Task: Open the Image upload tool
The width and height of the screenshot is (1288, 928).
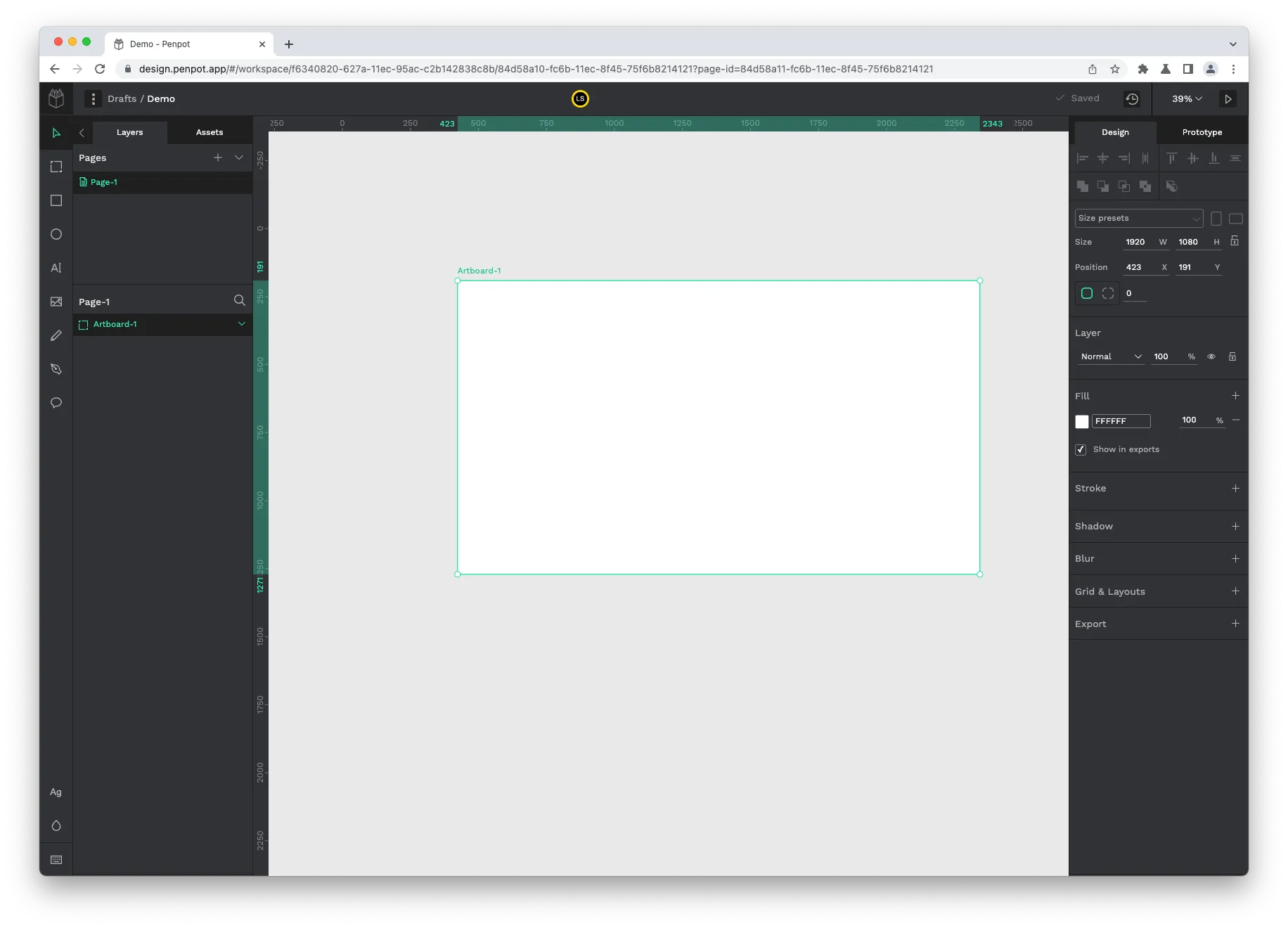Action: click(x=56, y=302)
